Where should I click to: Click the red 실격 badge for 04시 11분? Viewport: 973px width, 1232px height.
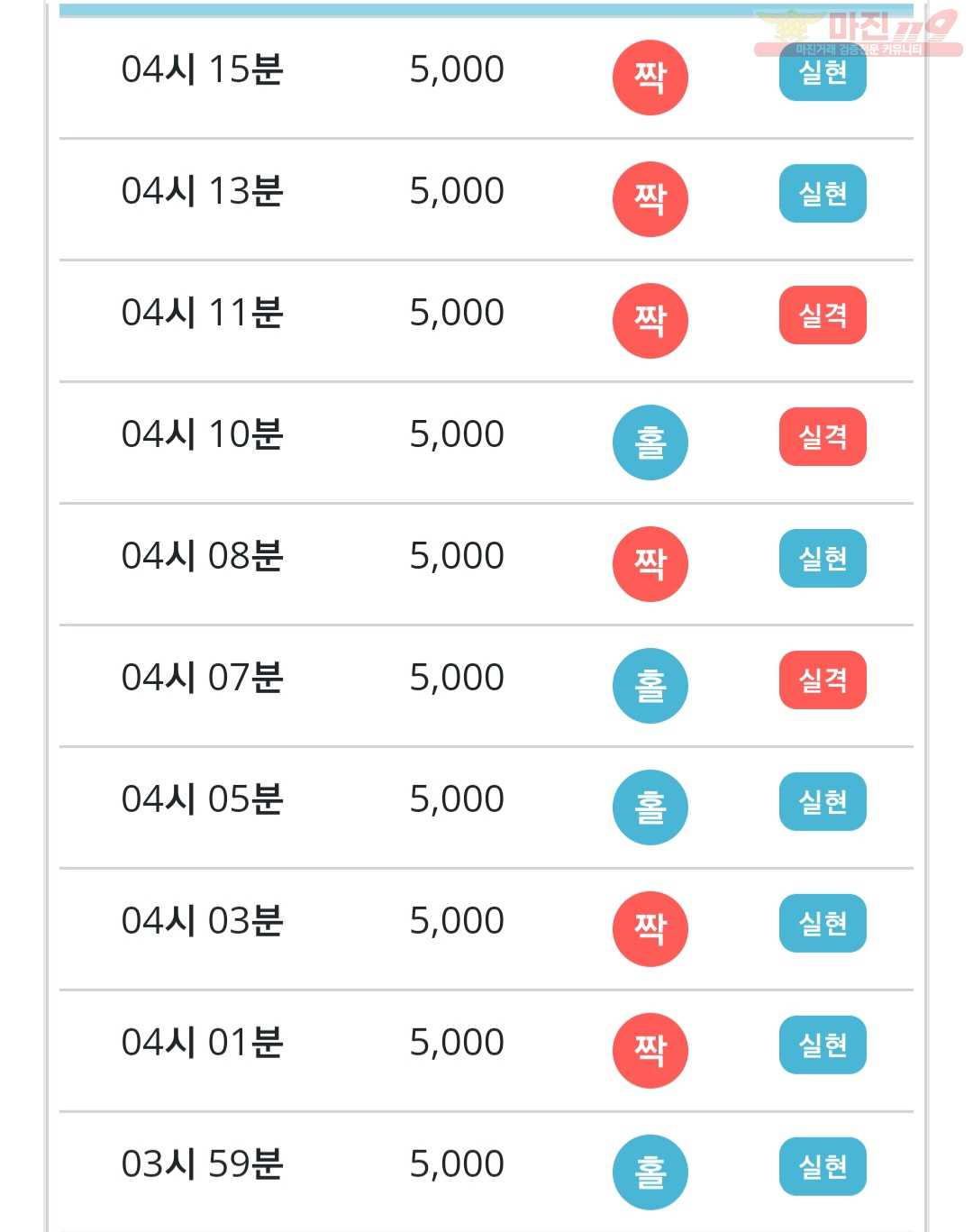[823, 315]
